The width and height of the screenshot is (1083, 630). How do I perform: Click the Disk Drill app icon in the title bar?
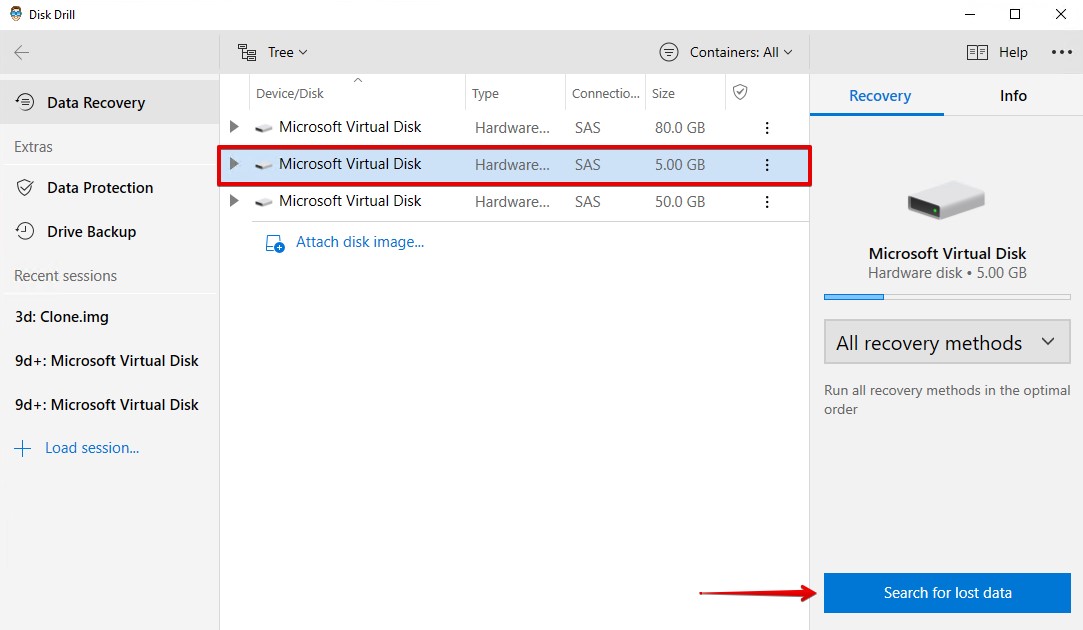coord(16,14)
